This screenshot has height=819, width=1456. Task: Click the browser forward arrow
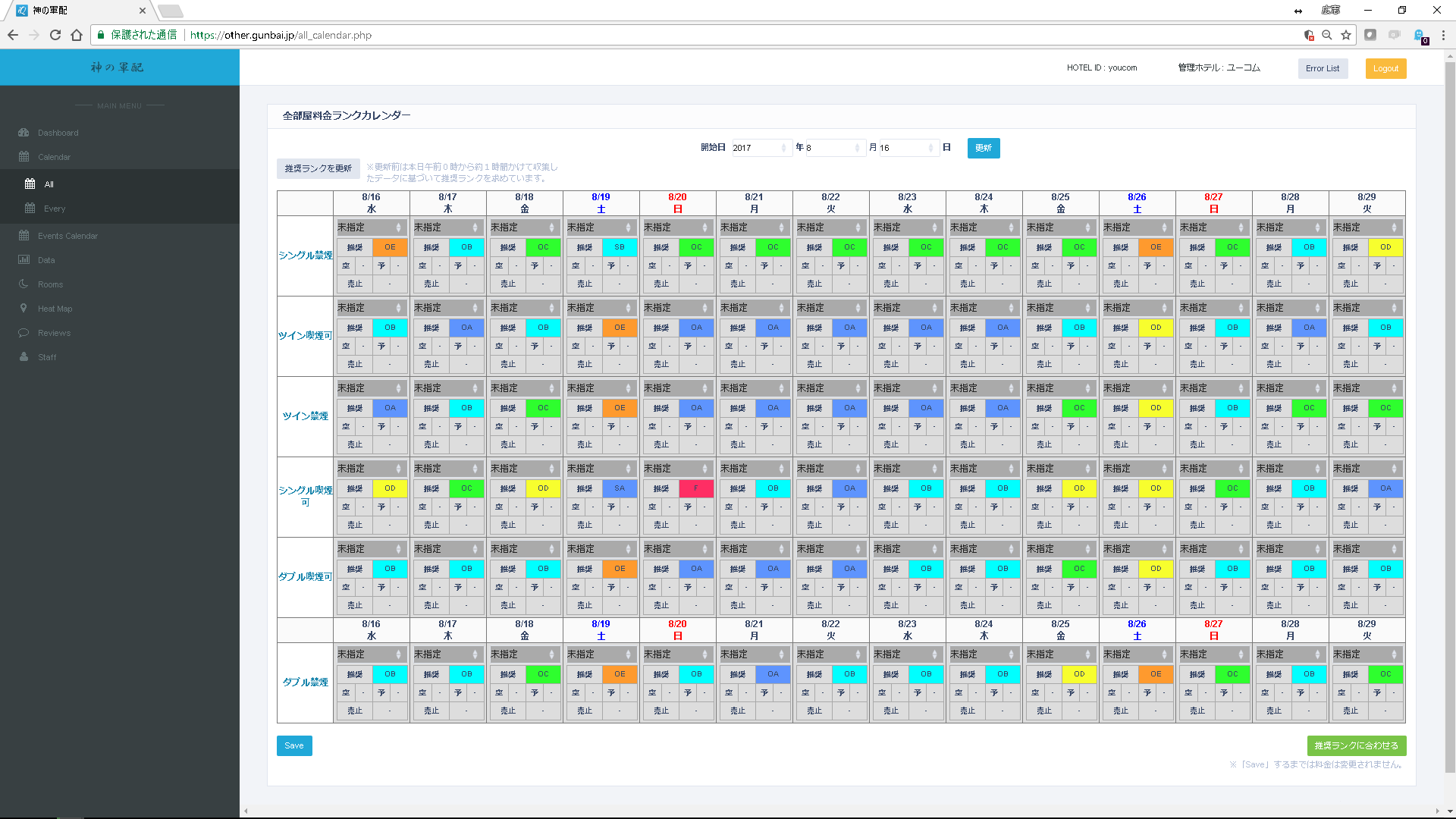click(x=34, y=35)
